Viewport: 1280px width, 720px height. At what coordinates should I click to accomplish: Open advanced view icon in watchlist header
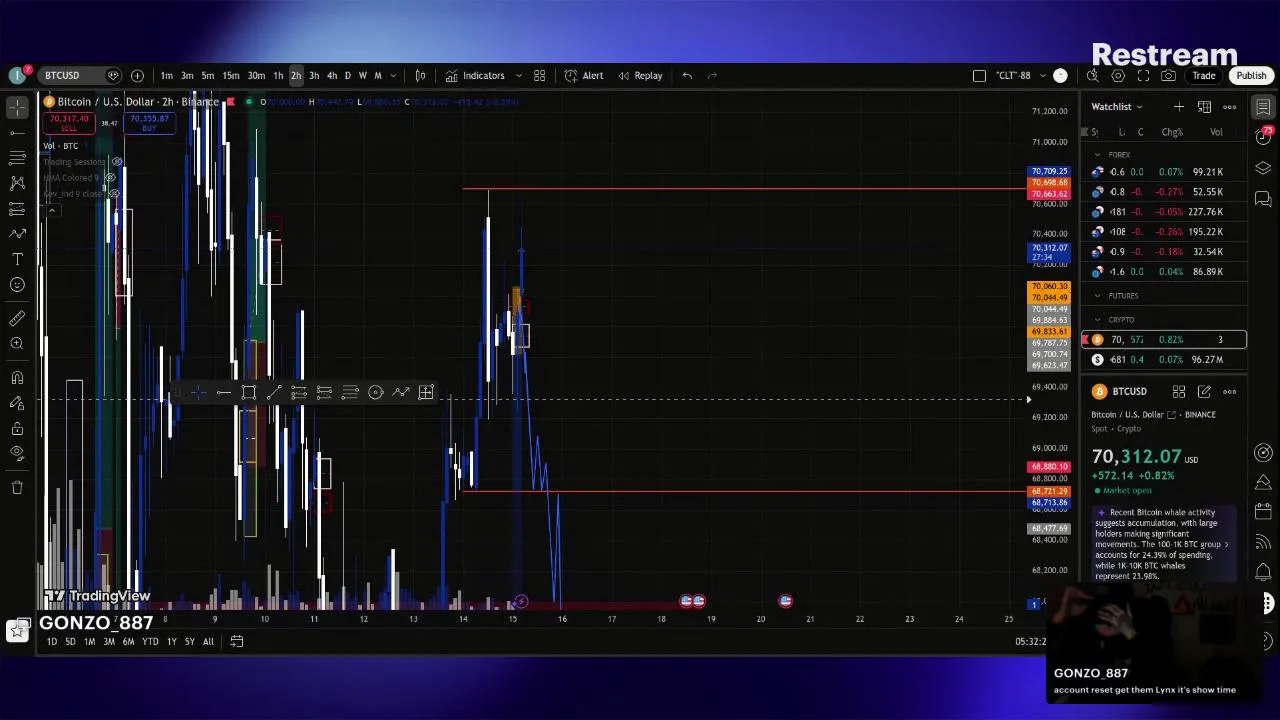click(1204, 107)
